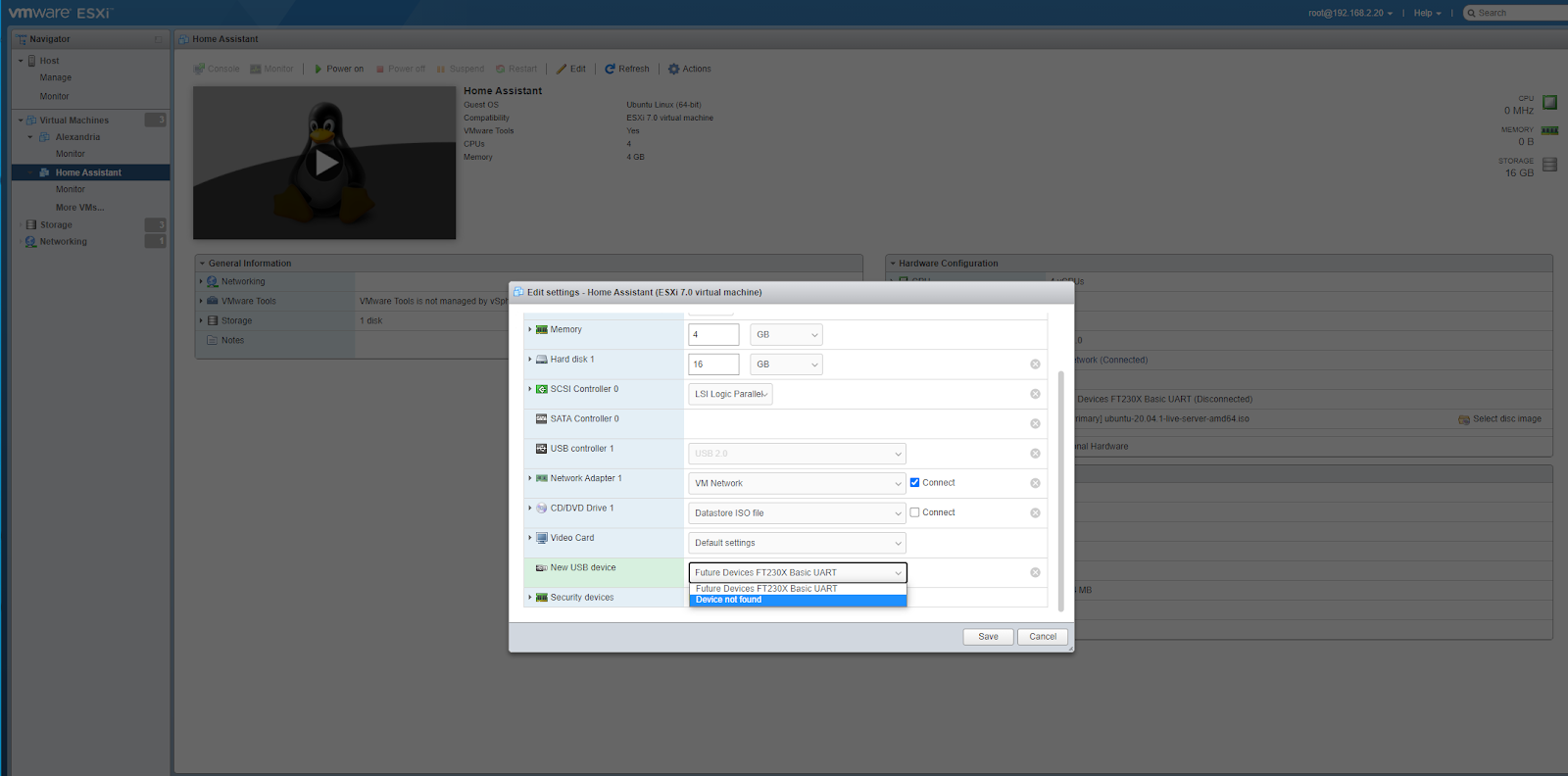The height and width of the screenshot is (776, 1568).
Task: Open the Datastore ISO file dropdown
Action: 797,513
